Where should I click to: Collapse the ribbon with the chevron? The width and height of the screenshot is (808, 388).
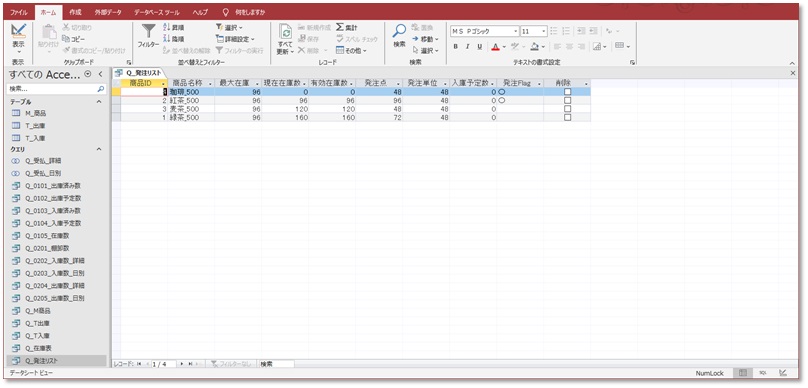pos(793,62)
